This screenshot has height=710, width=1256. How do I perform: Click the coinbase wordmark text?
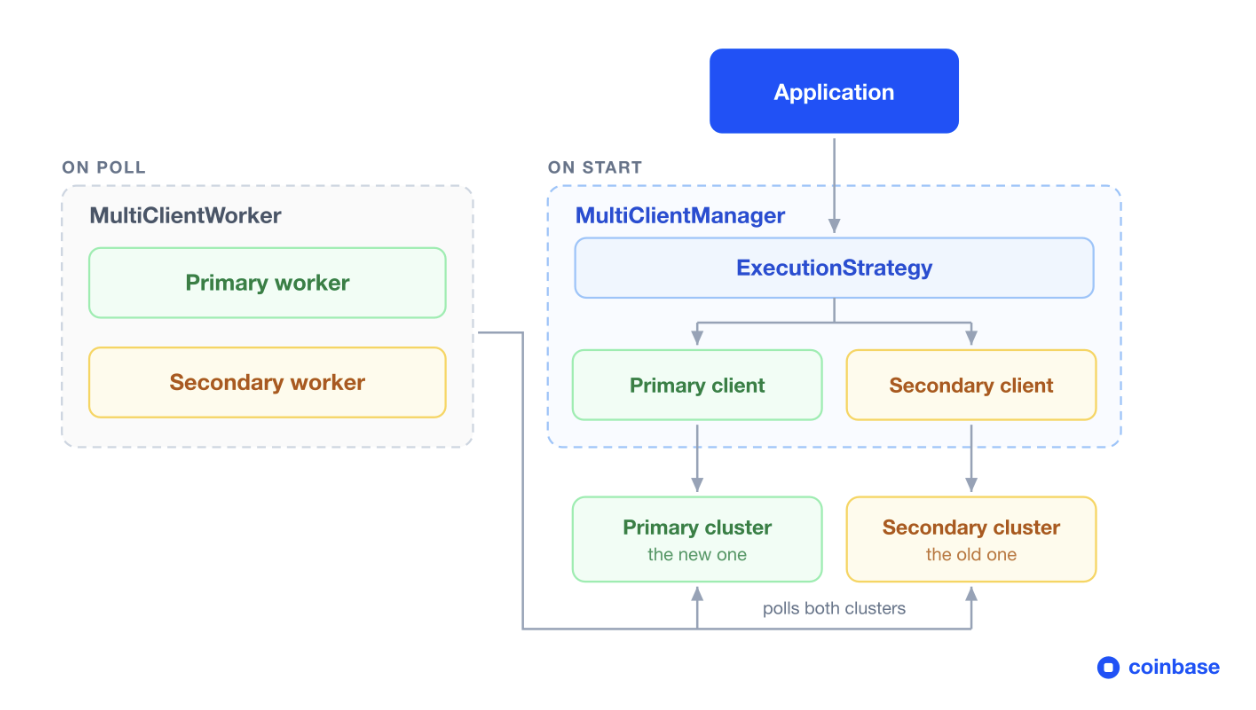click(x=1174, y=667)
